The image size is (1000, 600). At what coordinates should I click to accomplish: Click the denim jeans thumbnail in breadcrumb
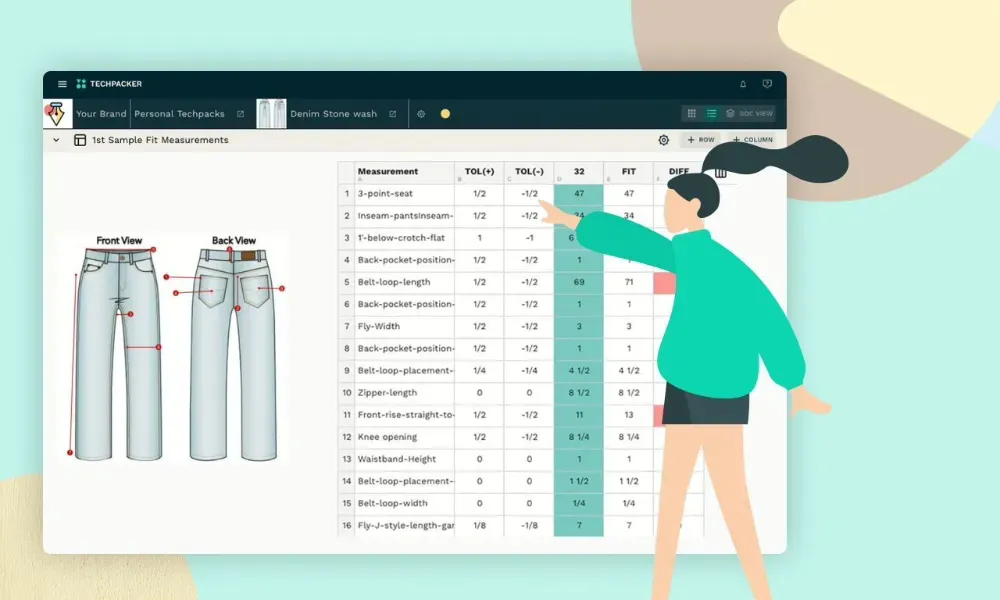pyautogui.click(x=271, y=113)
